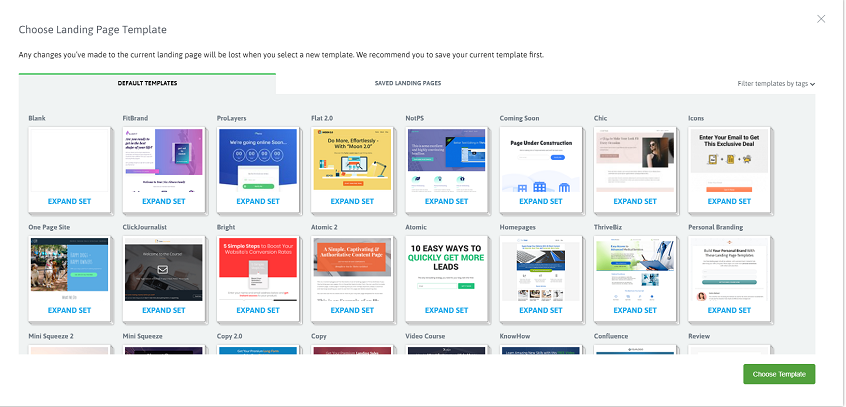This screenshot has width=846, height=407.
Task: Click the Copy 2.0 set label
Action: [x=229, y=336]
